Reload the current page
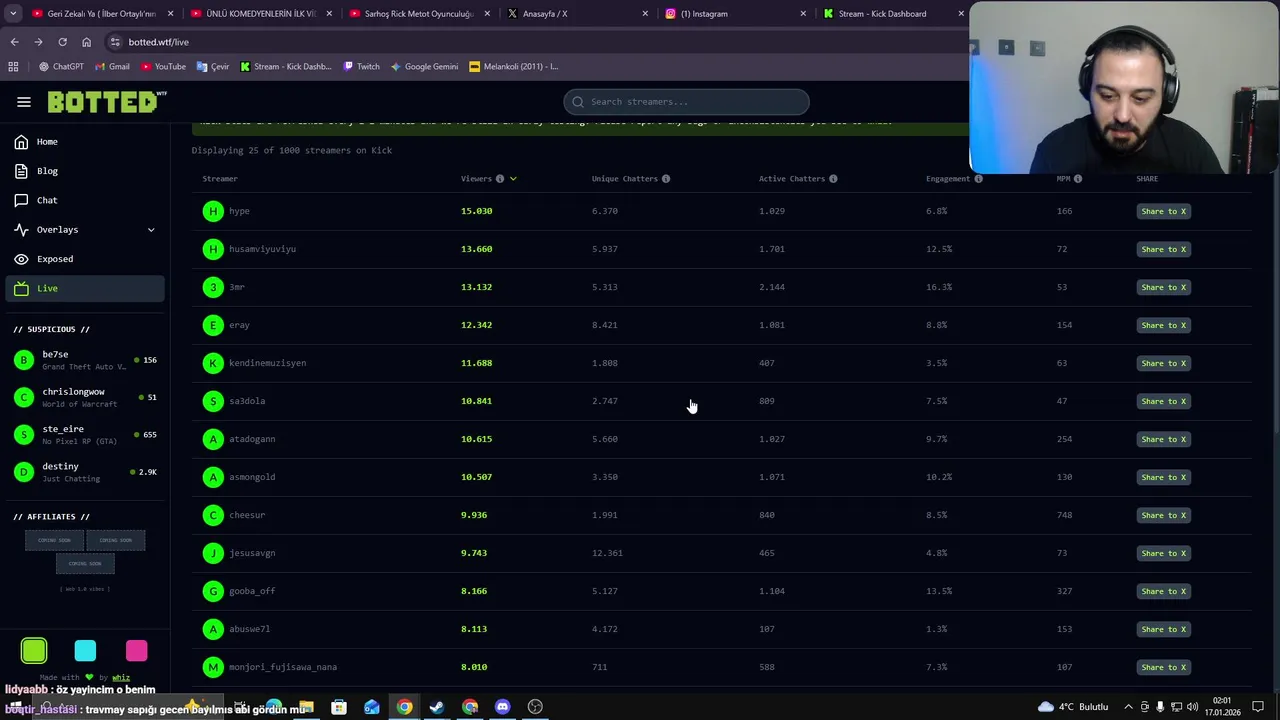 pyautogui.click(x=62, y=42)
